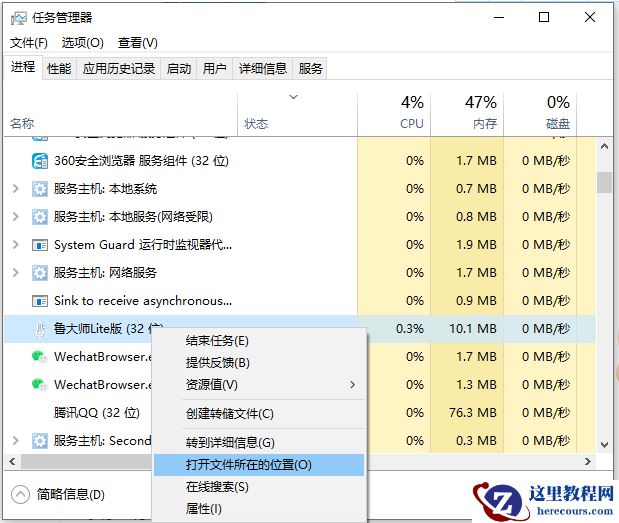Open the 资源值(V) submenu arrow
Screen dimensions: 619x523
pos(353,384)
